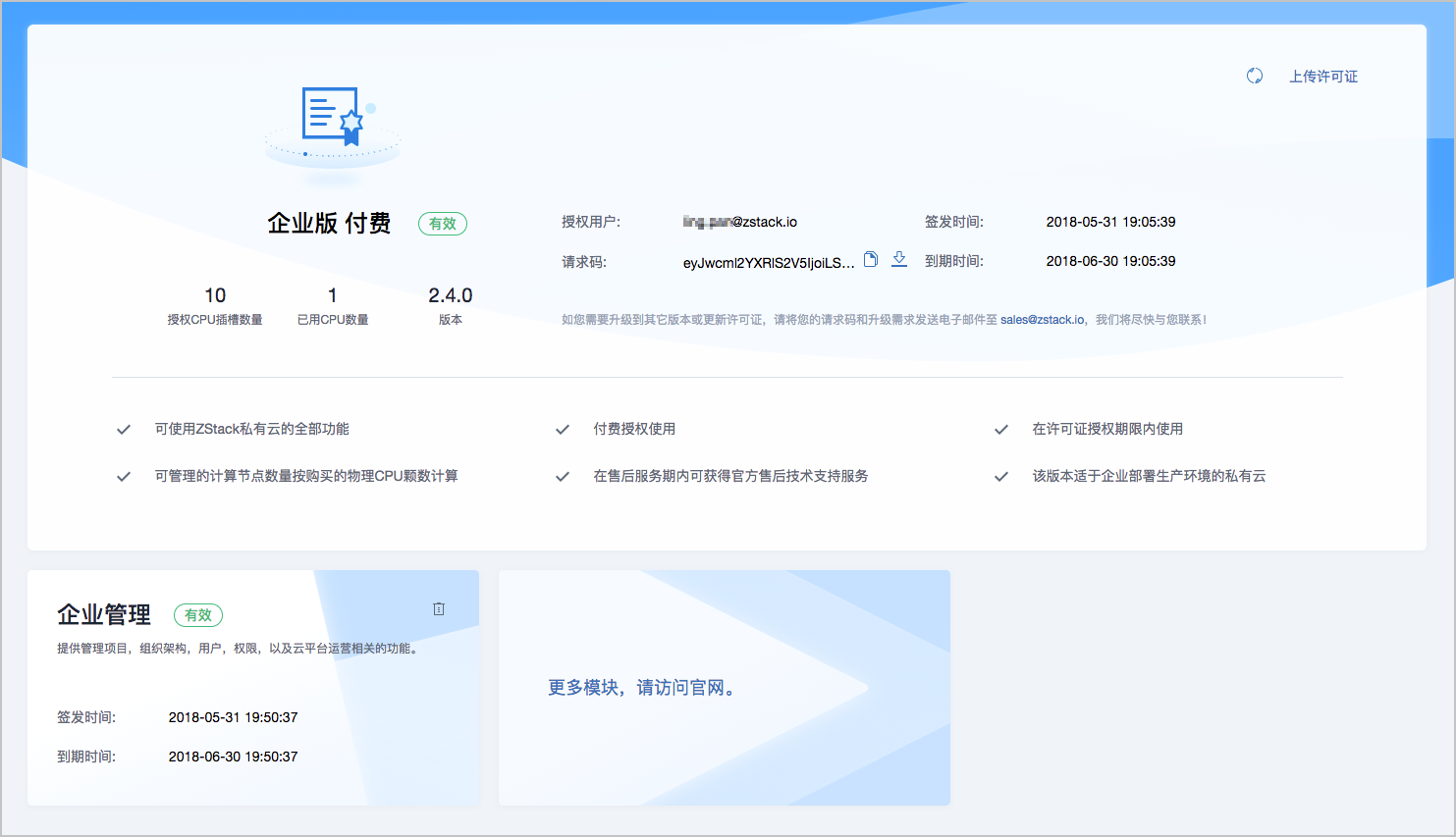This screenshot has width=1456, height=837.
Task: Click the authorized user email @zstack.io
Action: pyautogui.click(x=740, y=222)
